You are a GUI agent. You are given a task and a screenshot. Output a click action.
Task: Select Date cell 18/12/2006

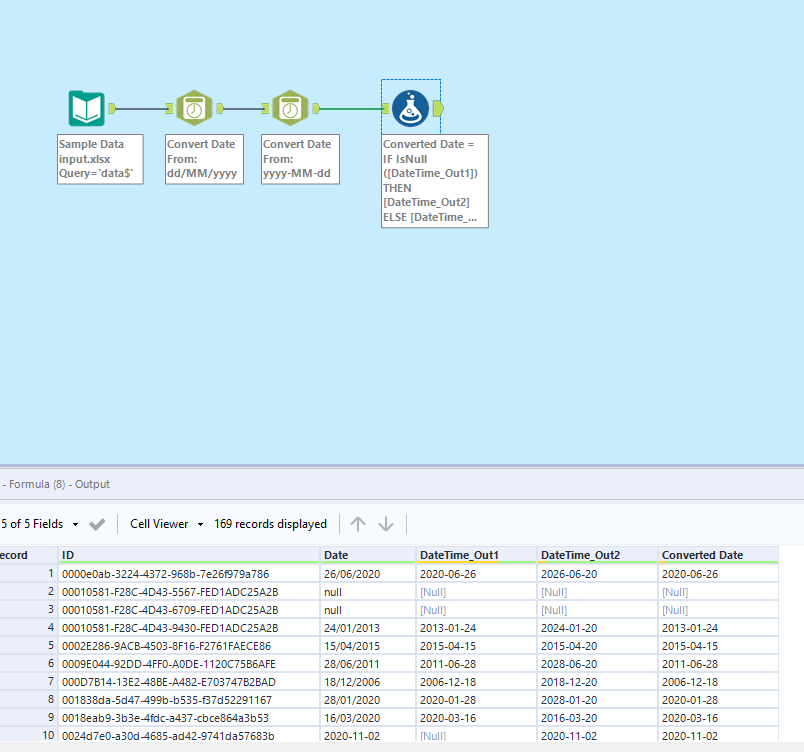(x=368, y=682)
